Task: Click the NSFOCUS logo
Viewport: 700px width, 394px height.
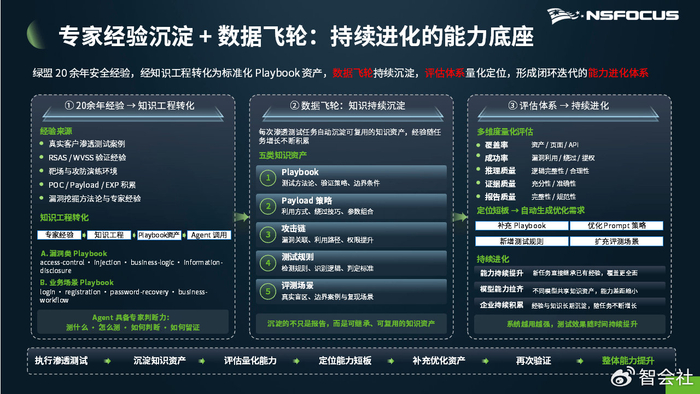Action: 613,15
